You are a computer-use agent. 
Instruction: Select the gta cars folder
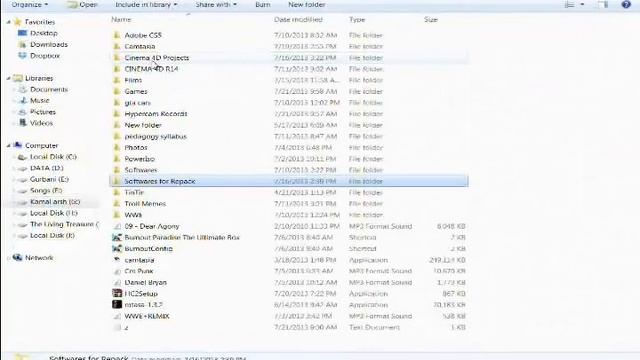[138, 102]
